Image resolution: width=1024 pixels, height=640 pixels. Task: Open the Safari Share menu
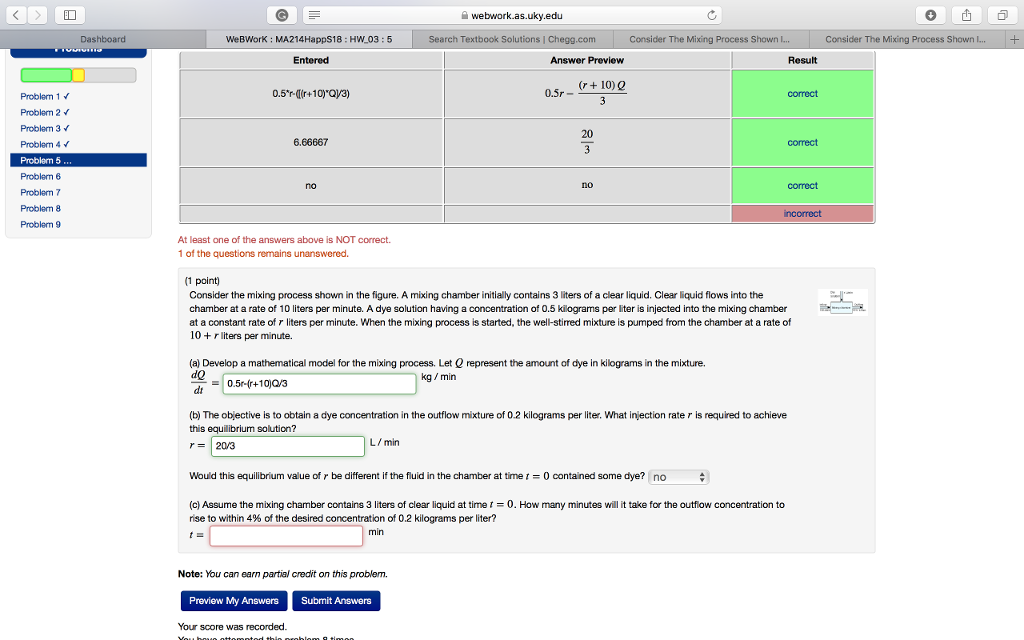pos(964,14)
